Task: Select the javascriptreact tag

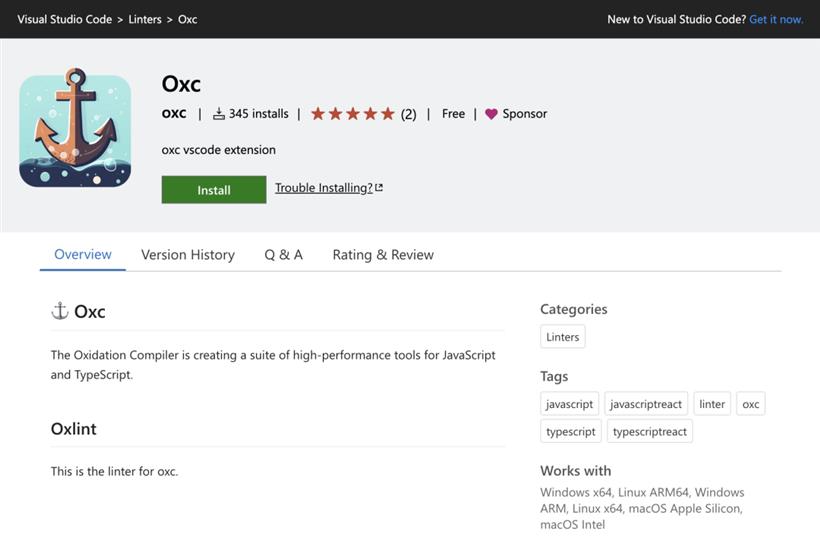Action: tap(646, 404)
